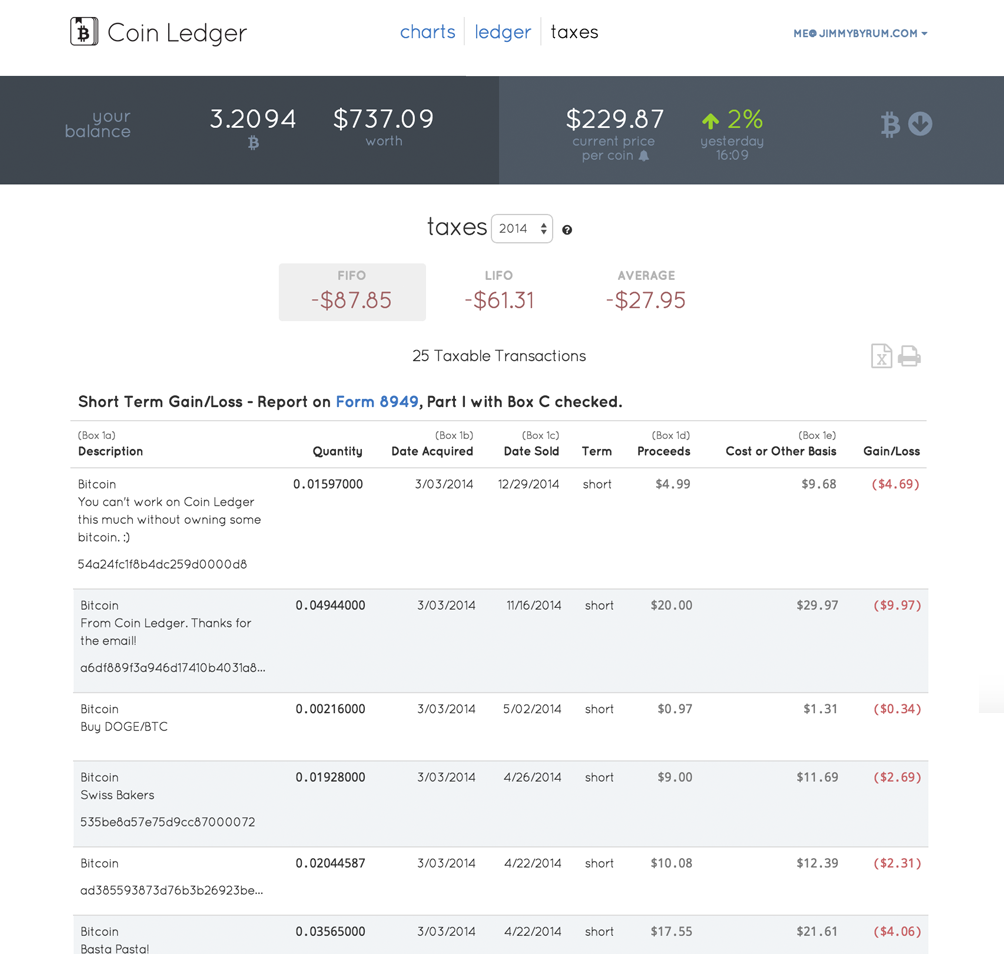Click quantity 0.02044587 cell
This screenshot has height=954, width=1004.
(x=330, y=863)
